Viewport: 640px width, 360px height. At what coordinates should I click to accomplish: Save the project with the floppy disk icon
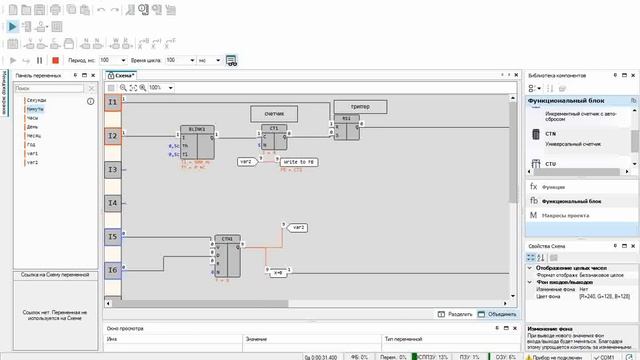point(40,9)
